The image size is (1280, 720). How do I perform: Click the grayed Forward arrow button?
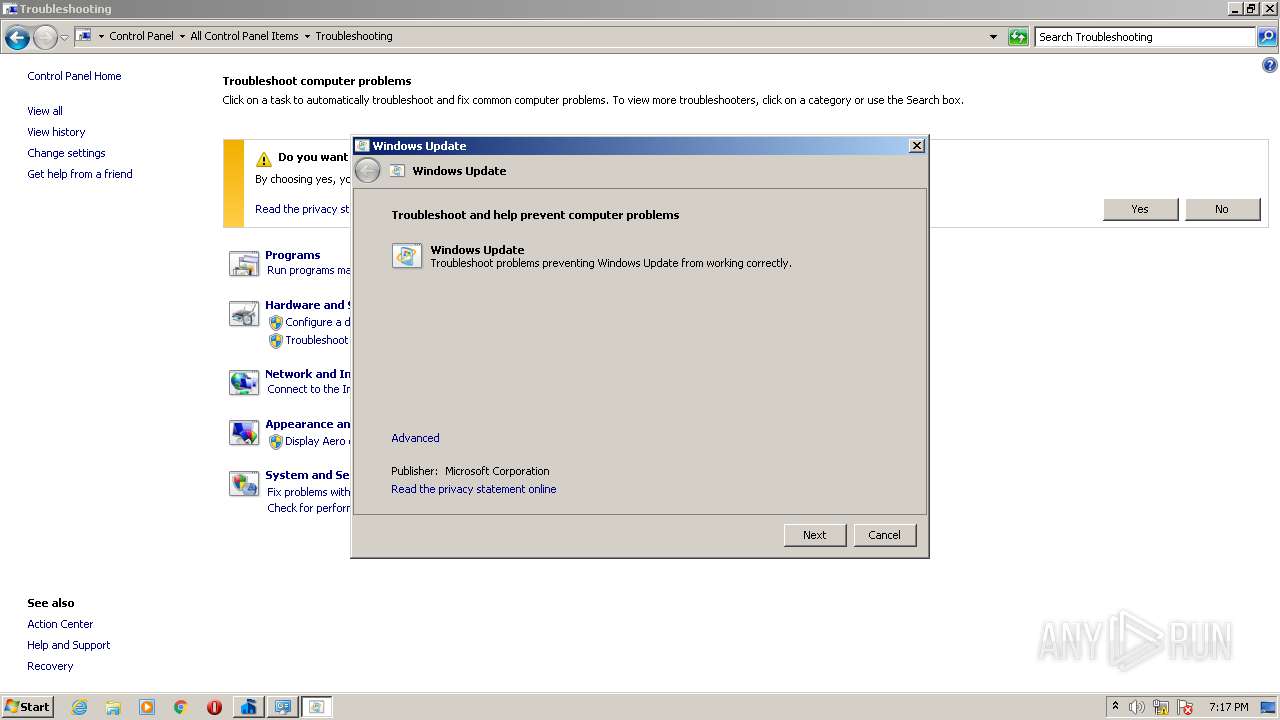pyautogui.click(x=45, y=38)
